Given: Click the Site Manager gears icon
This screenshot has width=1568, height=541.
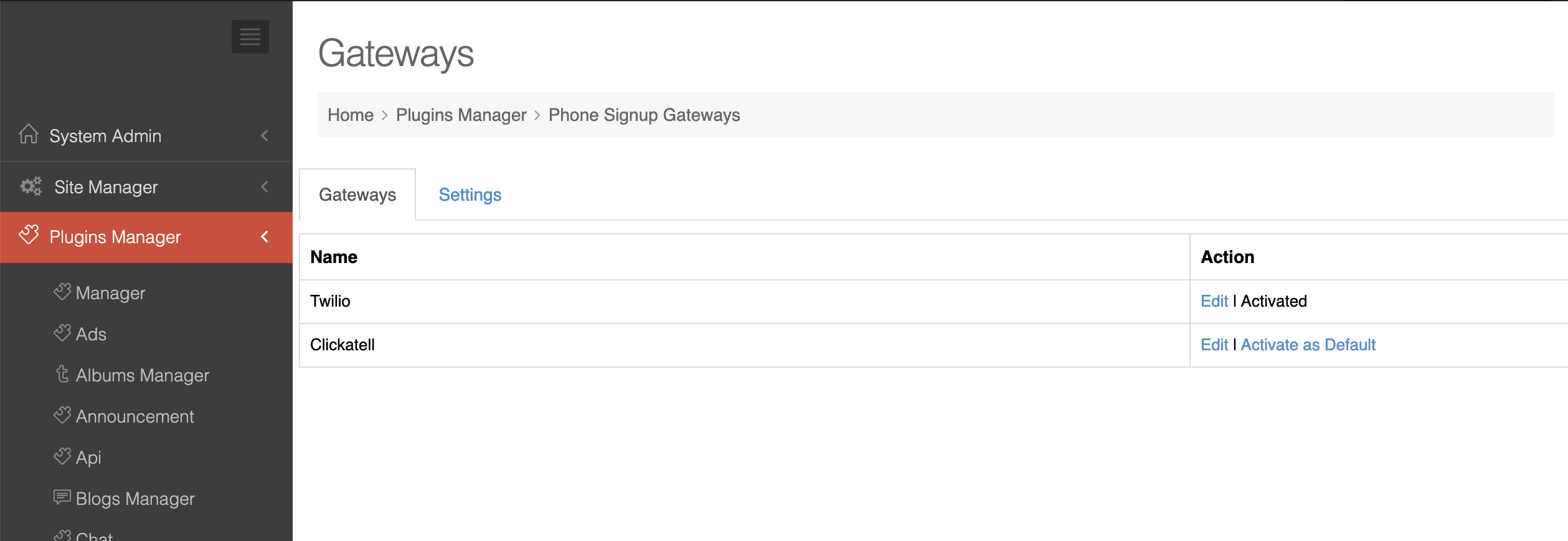Looking at the screenshot, I should click(x=31, y=186).
